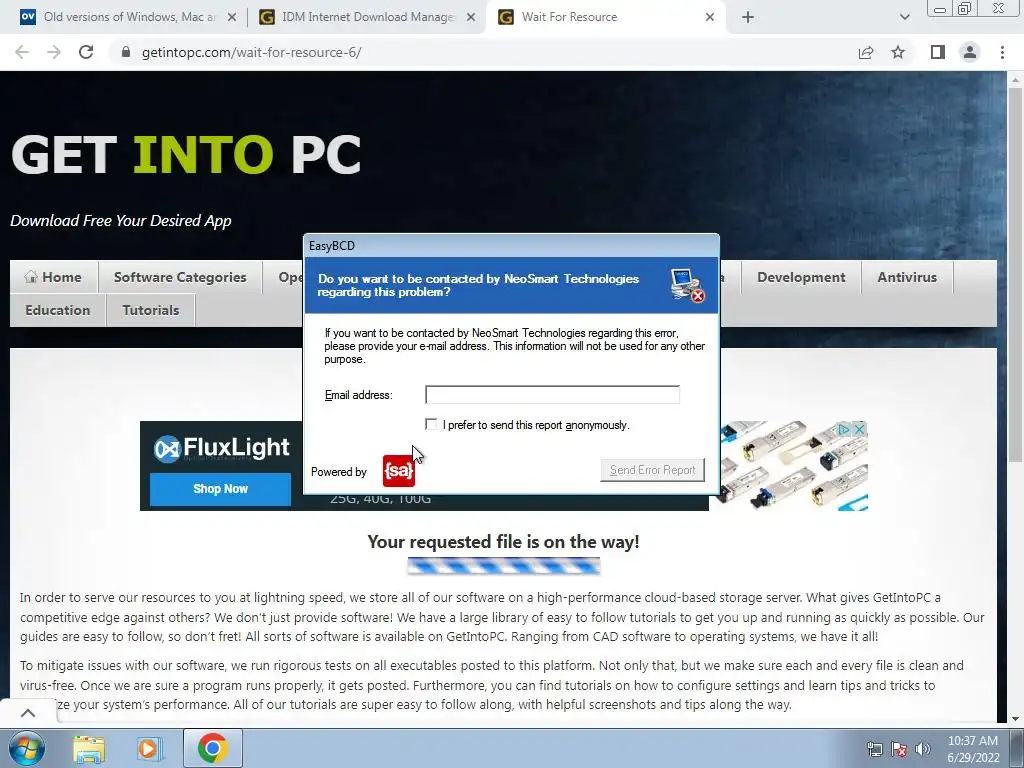
Task: Click the AdChoices triangle icon
Action: pos(844,429)
